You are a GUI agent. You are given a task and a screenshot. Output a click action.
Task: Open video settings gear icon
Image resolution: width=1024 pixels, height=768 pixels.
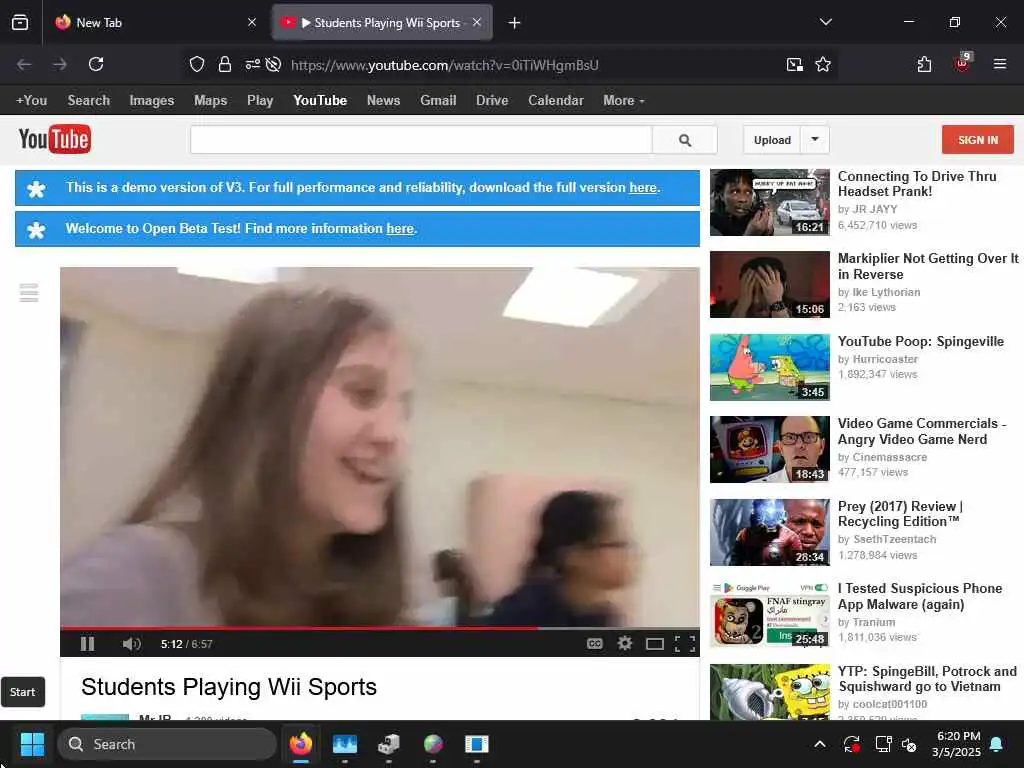(625, 644)
